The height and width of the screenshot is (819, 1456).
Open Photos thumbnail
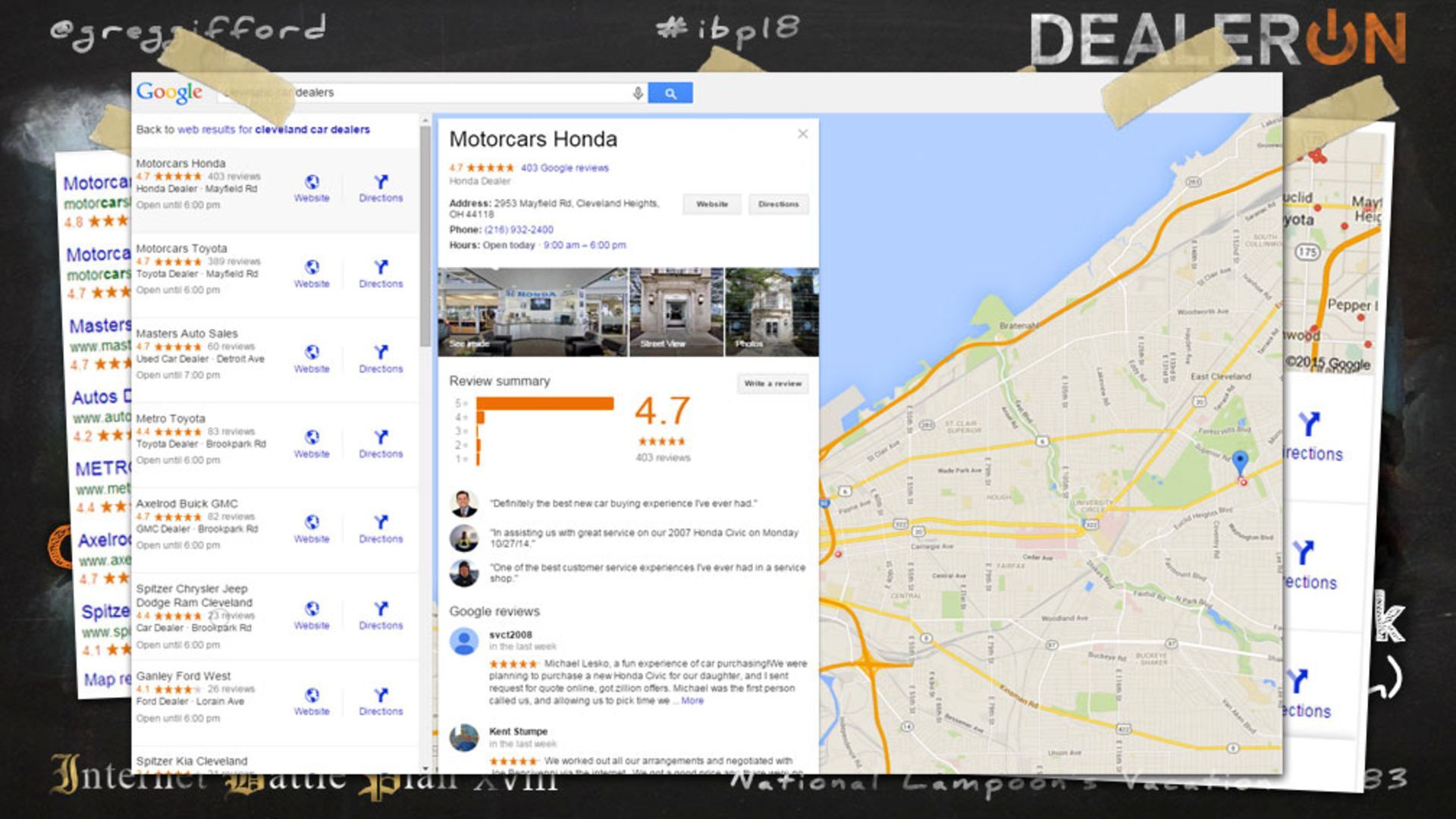(x=772, y=312)
